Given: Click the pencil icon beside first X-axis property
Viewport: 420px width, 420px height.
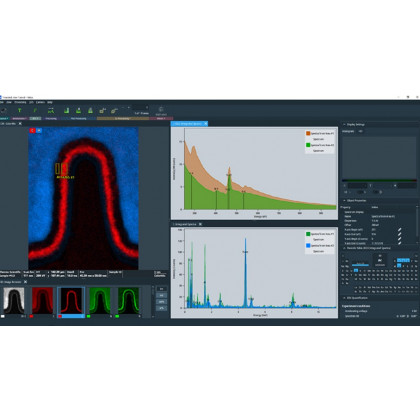Looking at the screenshot, I should tap(399, 230).
